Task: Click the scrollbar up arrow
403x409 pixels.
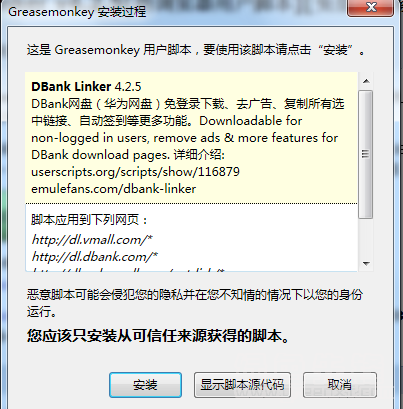Action: 366,81
